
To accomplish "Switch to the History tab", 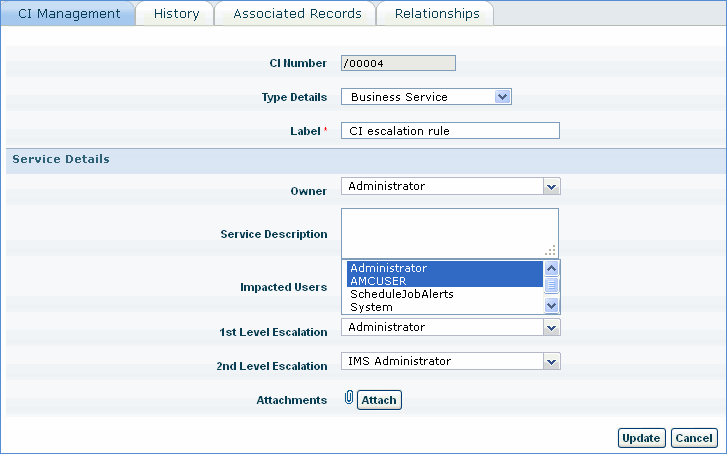I will 176,14.
